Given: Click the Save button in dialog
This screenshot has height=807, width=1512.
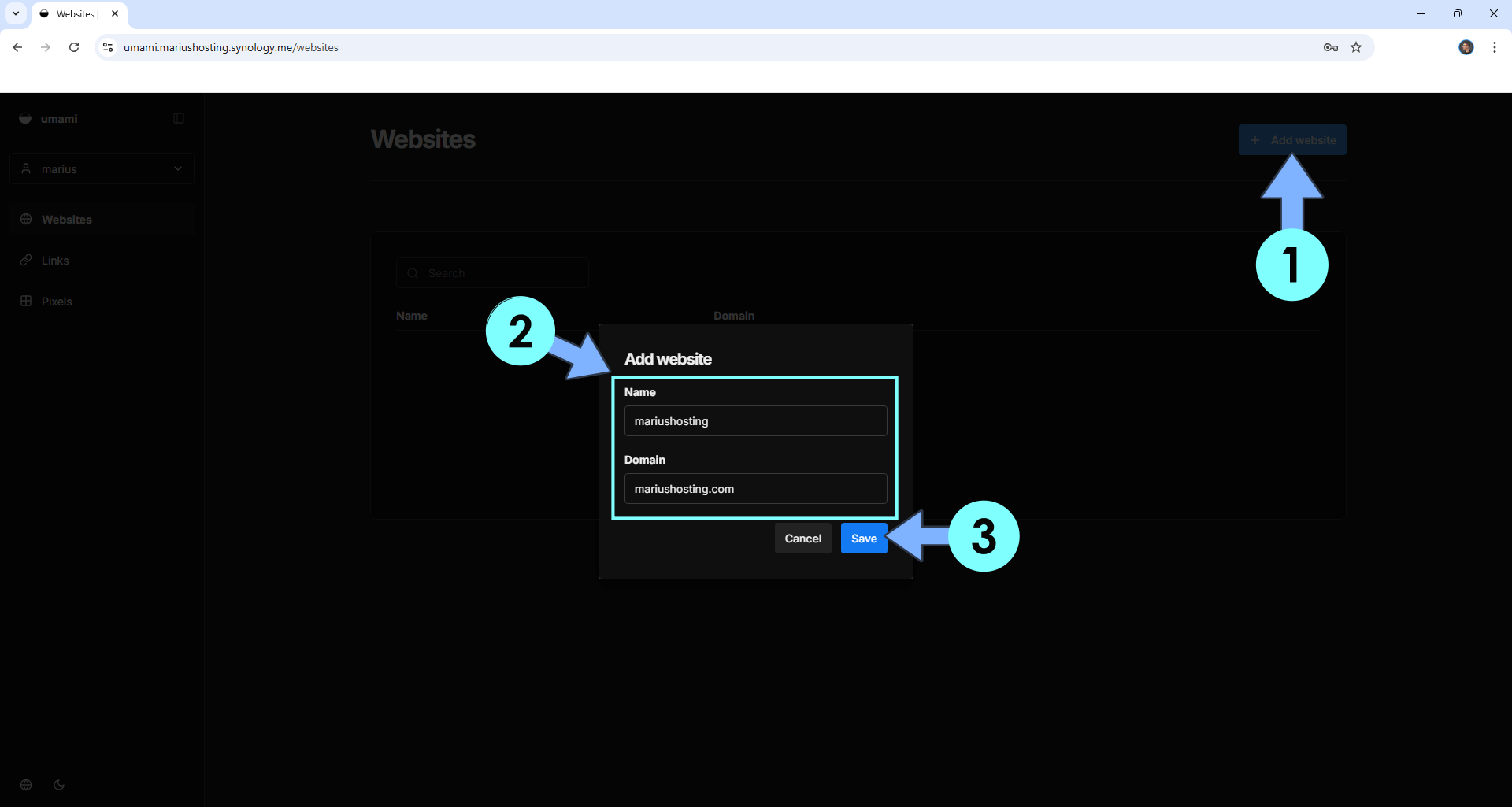Looking at the screenshot, I should point(863,539).
